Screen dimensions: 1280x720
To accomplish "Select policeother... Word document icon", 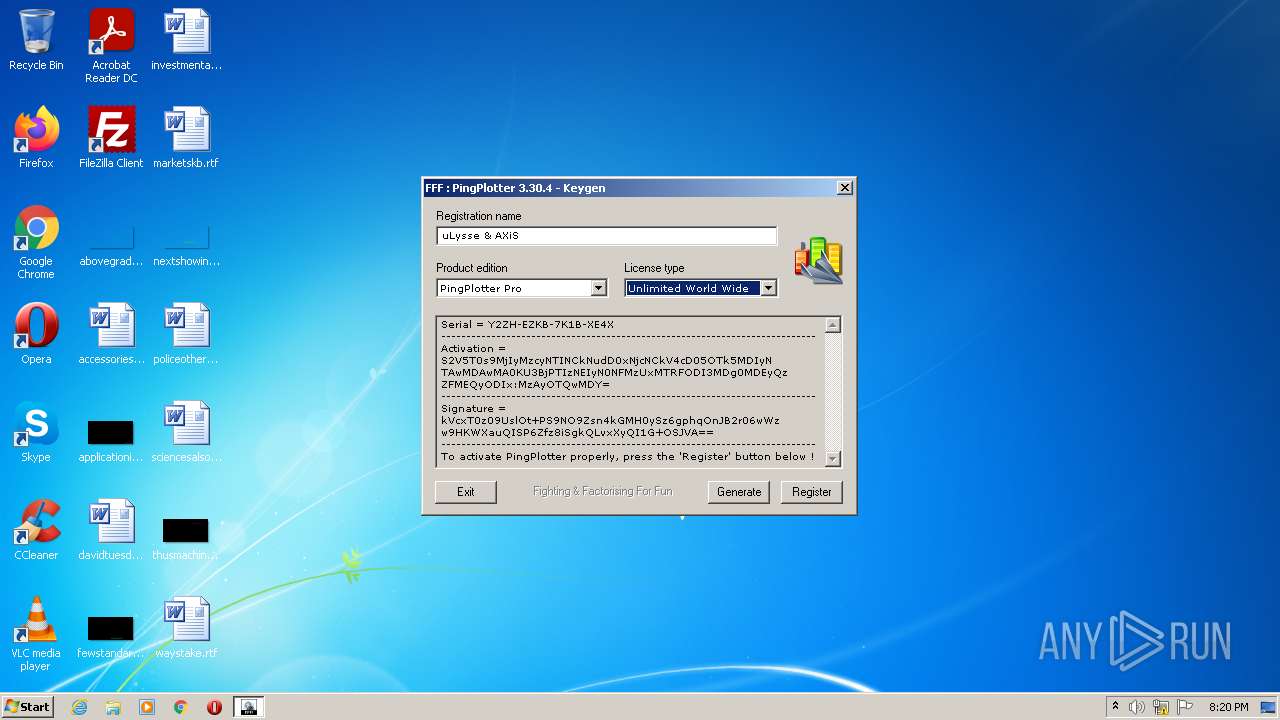I will click(186, 334).
